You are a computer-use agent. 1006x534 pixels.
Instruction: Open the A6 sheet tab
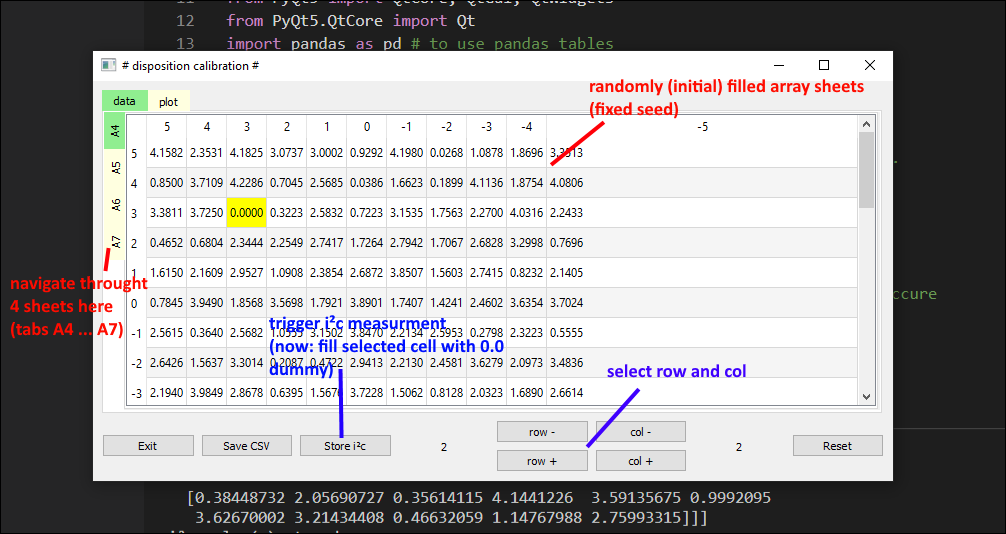click(x=115, y=205)
